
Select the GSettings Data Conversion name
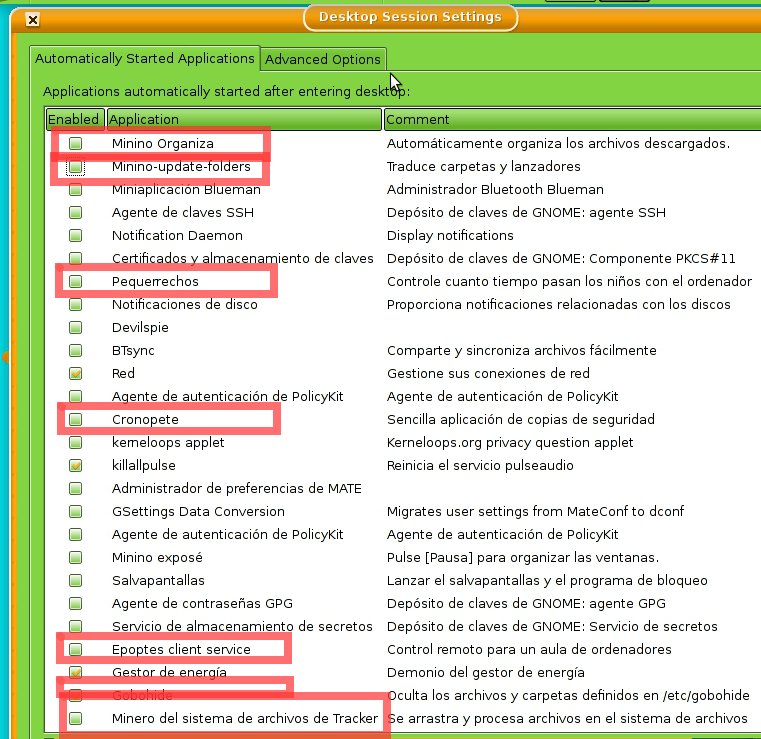(198, 511)
